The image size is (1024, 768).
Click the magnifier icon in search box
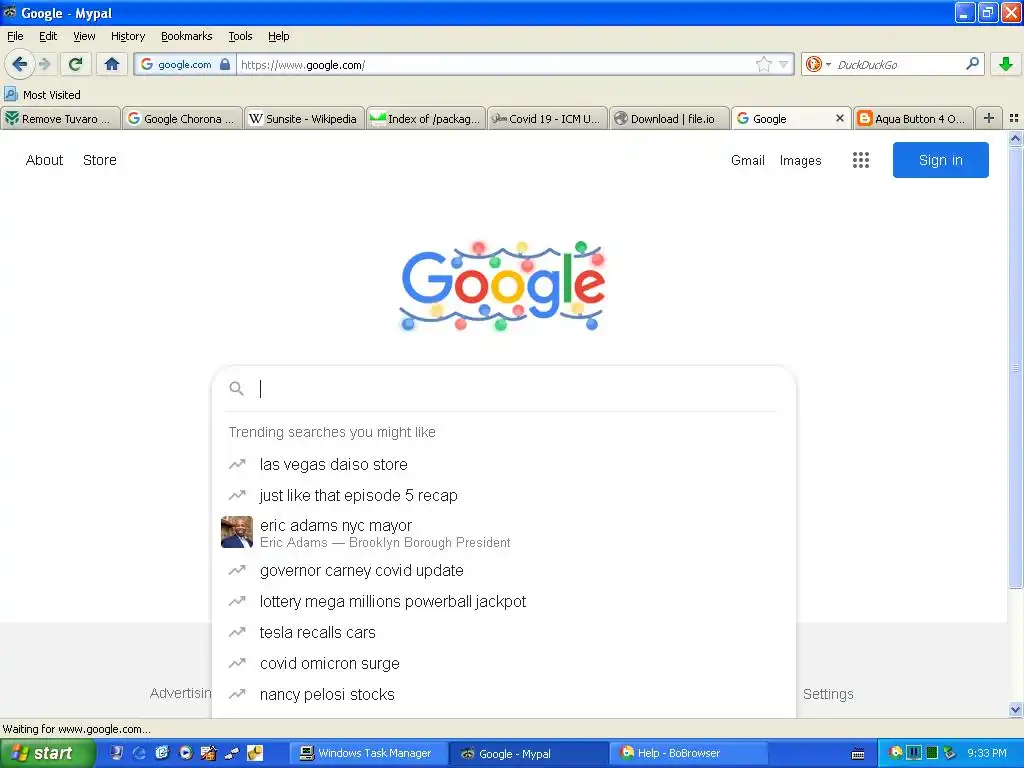(x=236, y=389)
